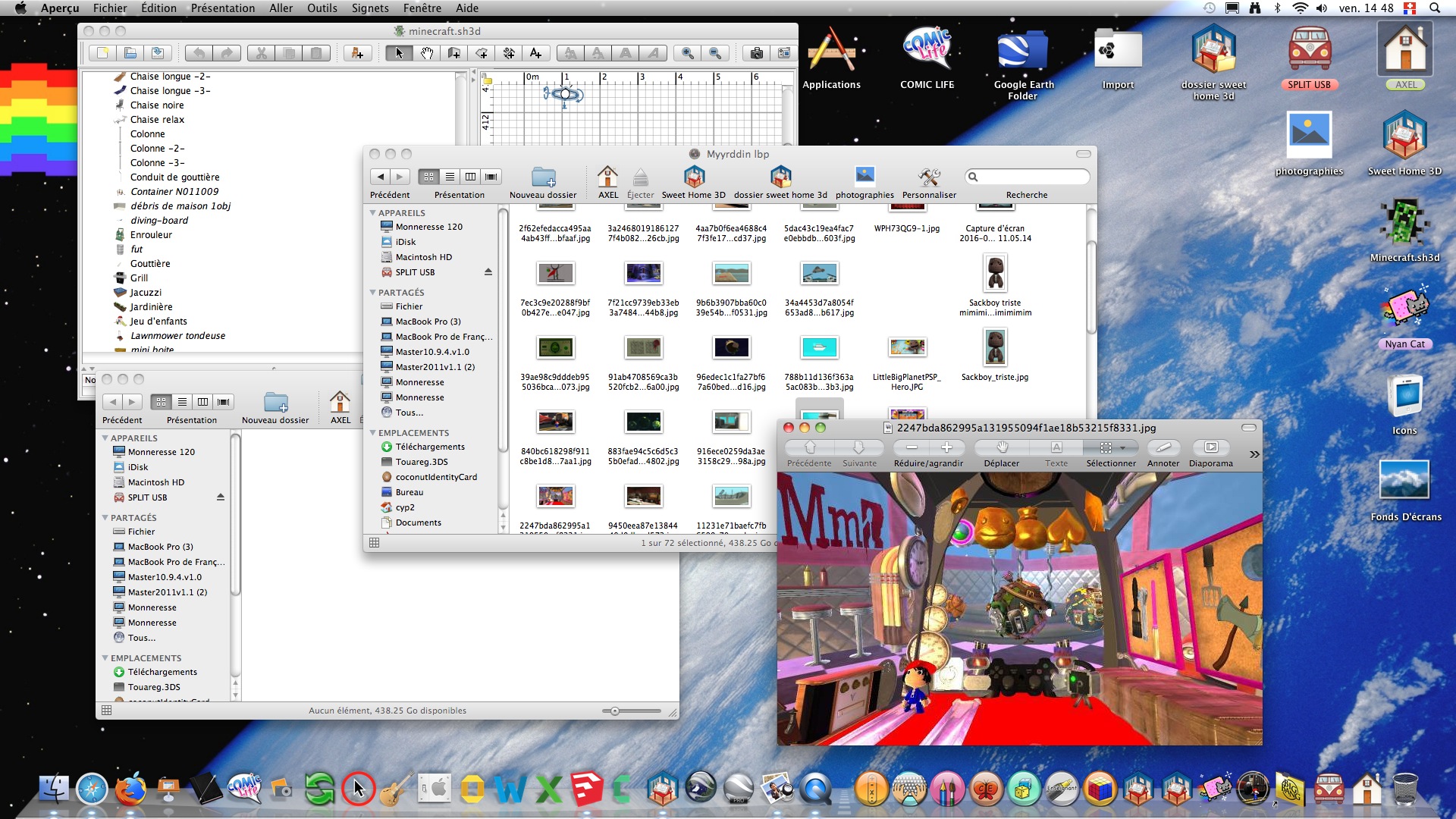Click Add furniture chair icon in Sweet Home 3D
Image resolution: width=1456 pixels, height=819 pixels.
point(357,53)
